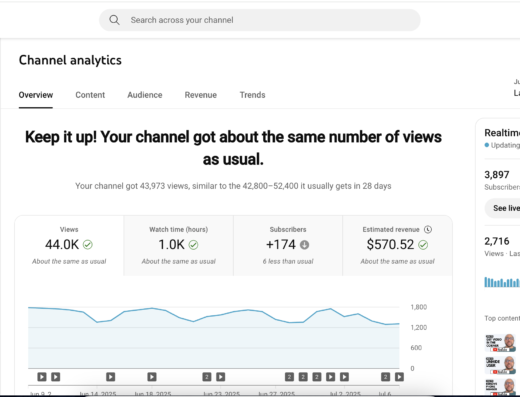Select the Views metric card

click(69, 246)
